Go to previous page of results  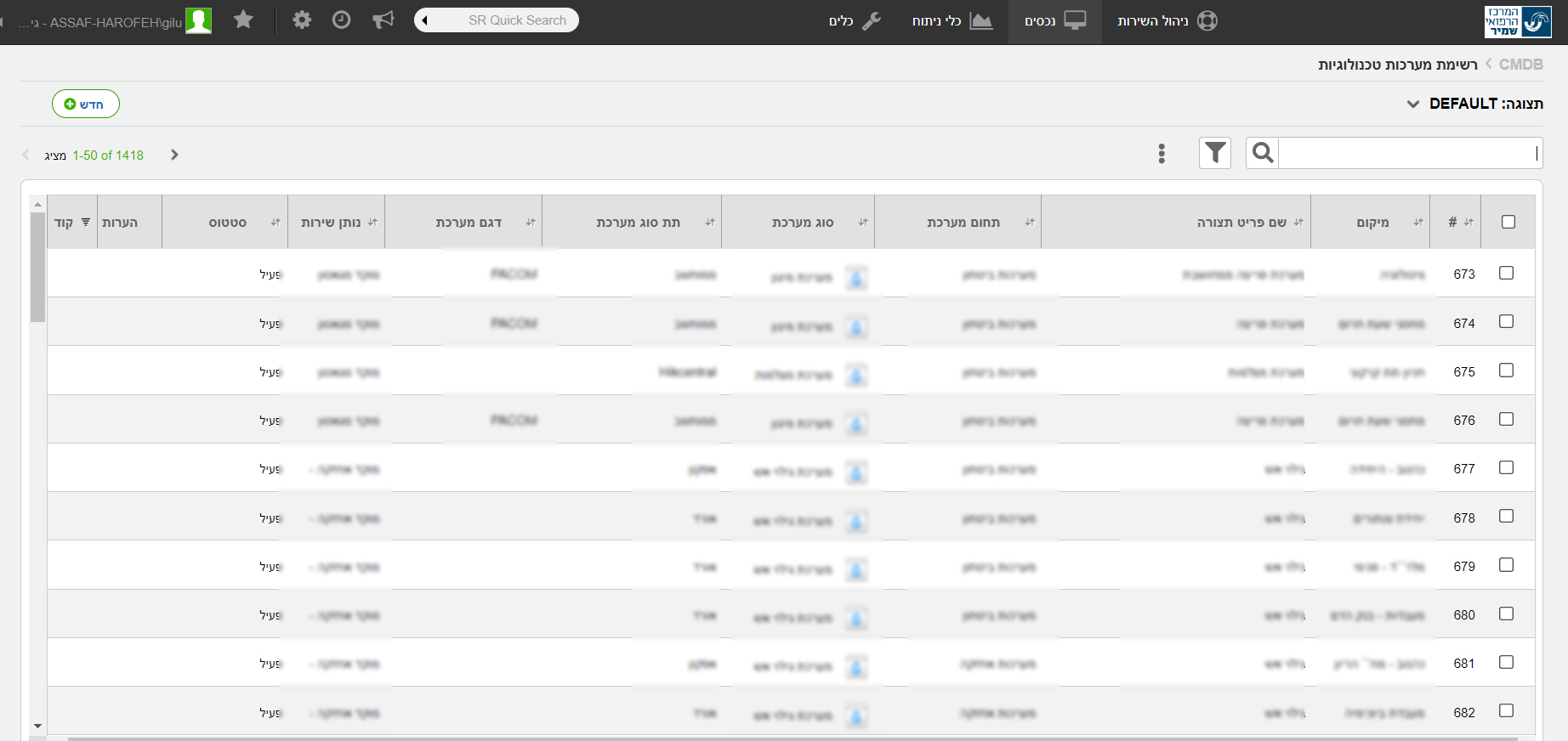pyautogui.click(x=26, y=155)
